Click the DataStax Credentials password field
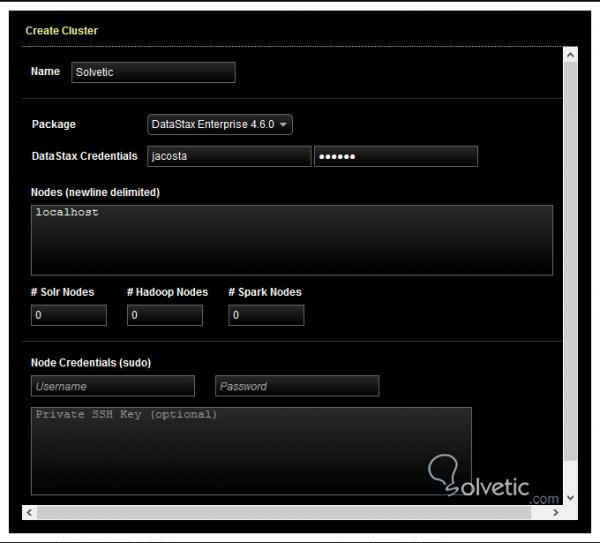The image size is (600, 543). (396, 156)
